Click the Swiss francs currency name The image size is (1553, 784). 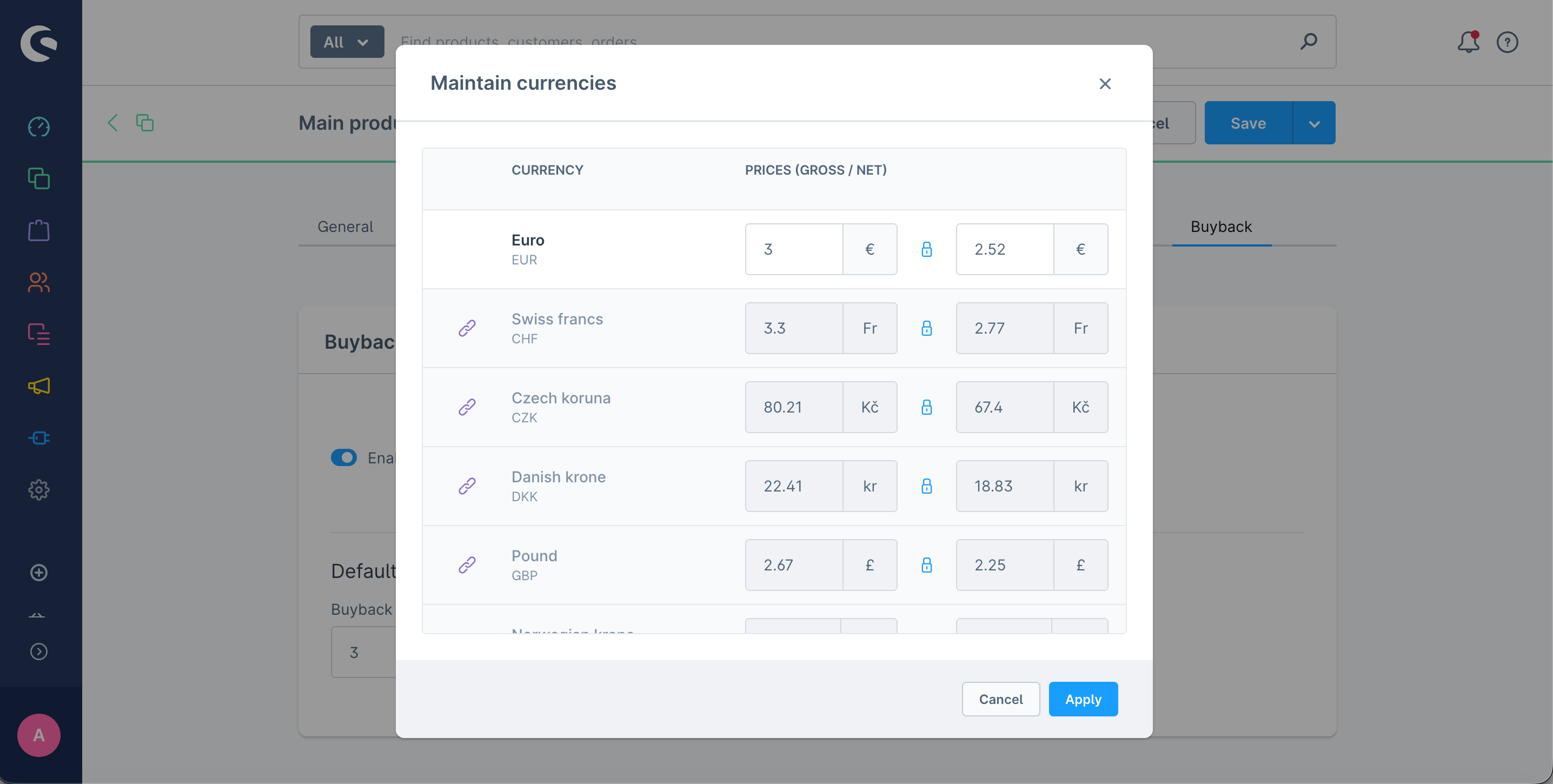557,320
